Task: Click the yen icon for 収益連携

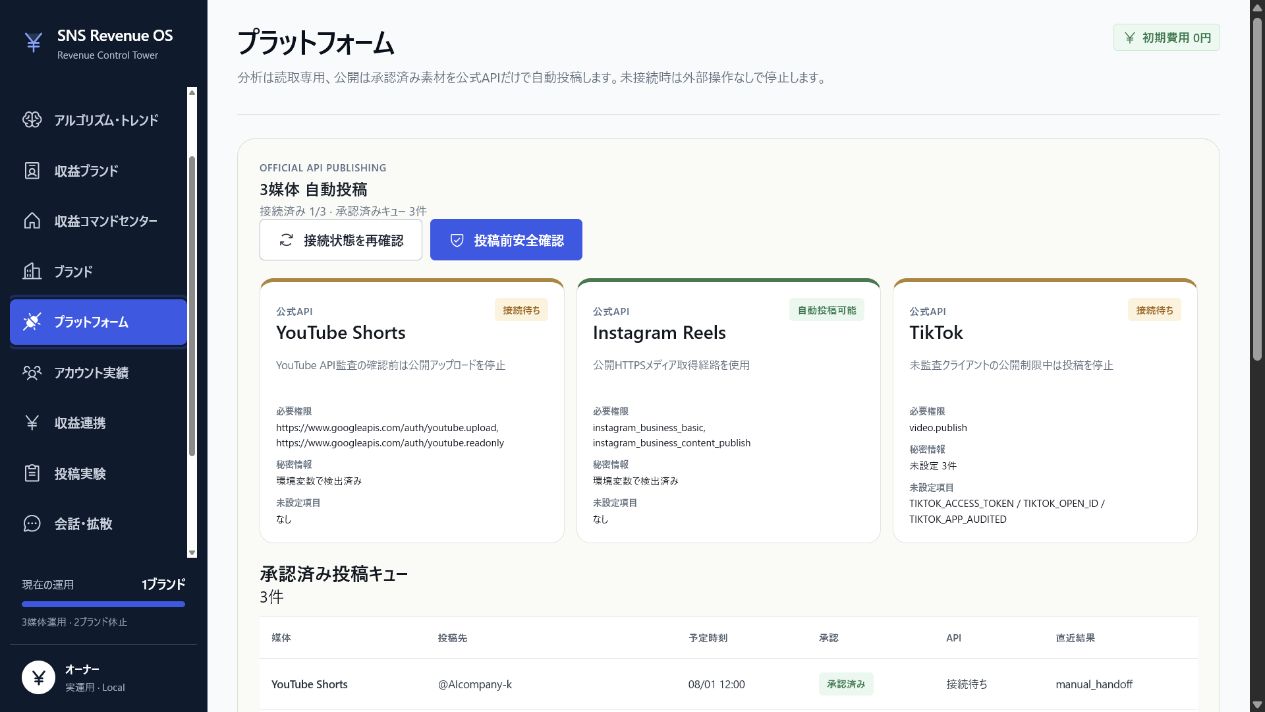Action: tap(32, 423)
